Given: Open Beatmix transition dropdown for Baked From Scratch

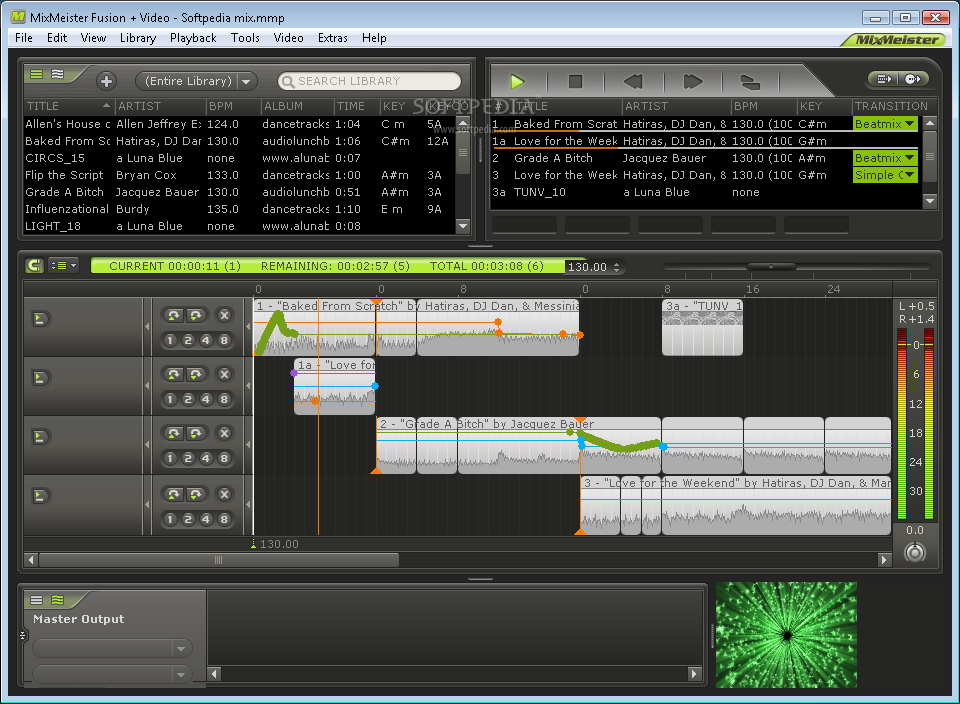Looking at the screenshot, I should (885, 124).
